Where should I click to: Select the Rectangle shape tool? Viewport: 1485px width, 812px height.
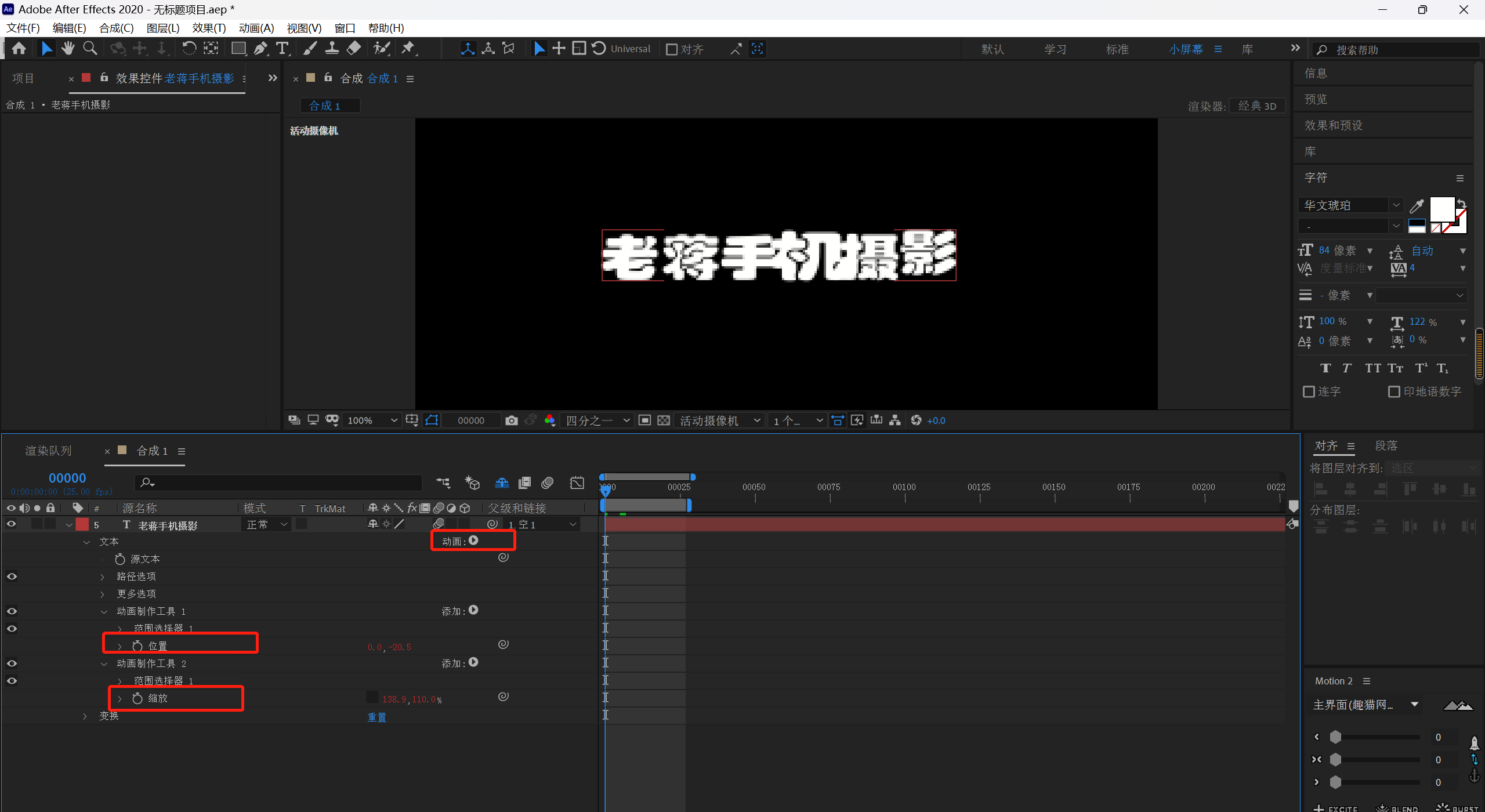point(238,49)
